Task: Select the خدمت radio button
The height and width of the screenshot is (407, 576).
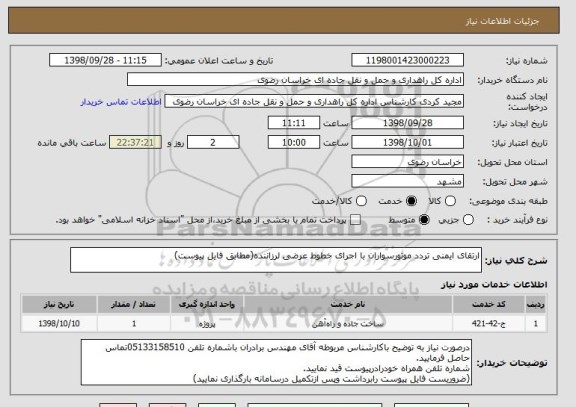Action: [411, 201]
